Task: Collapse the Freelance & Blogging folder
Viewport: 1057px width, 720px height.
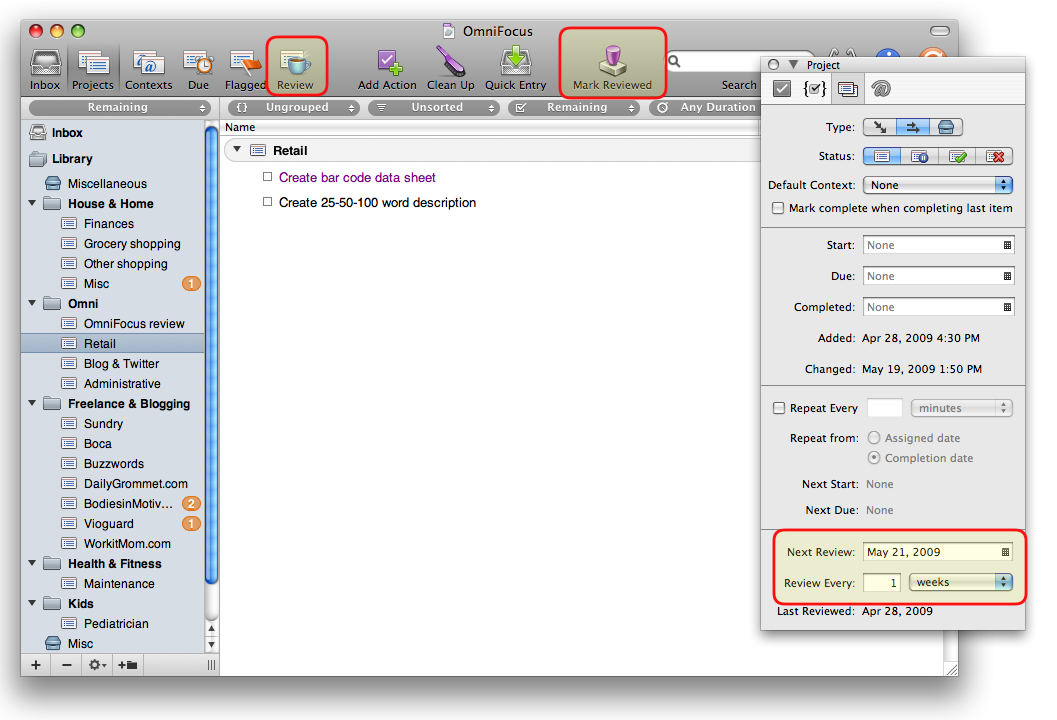Action: (x=32, y=403)
